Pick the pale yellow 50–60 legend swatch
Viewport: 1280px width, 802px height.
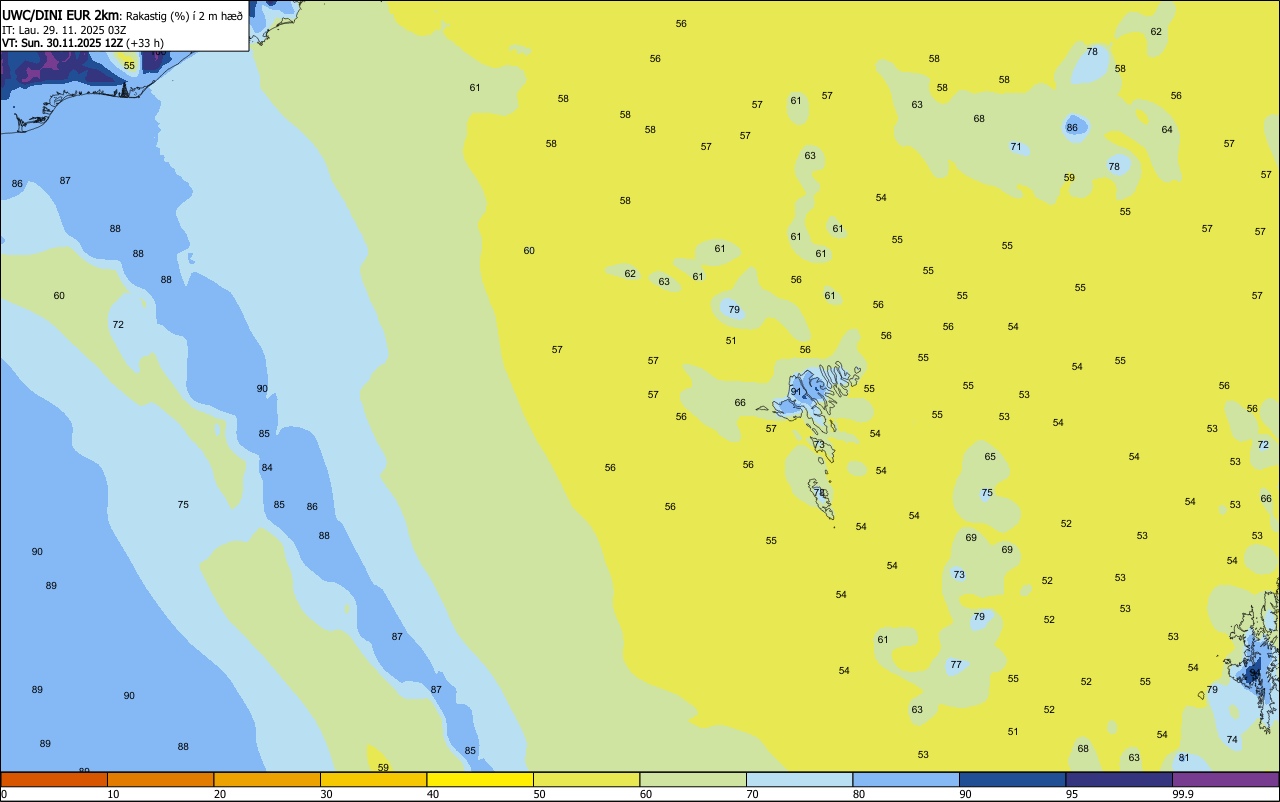pos(586,779)
